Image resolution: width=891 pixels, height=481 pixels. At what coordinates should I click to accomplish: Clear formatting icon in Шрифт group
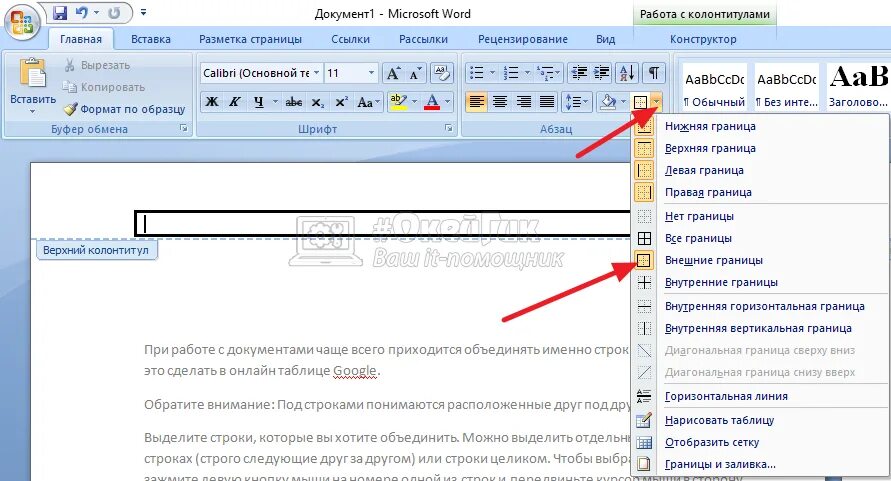tap(442, 73)
